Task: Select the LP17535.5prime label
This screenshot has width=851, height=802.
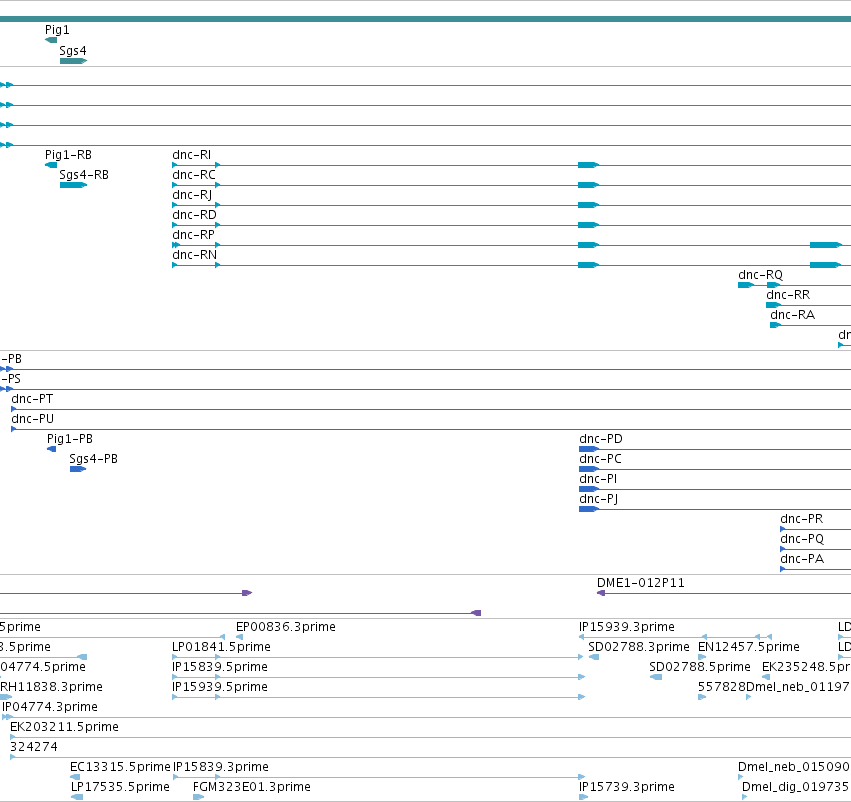Action: tap(120, 787)
